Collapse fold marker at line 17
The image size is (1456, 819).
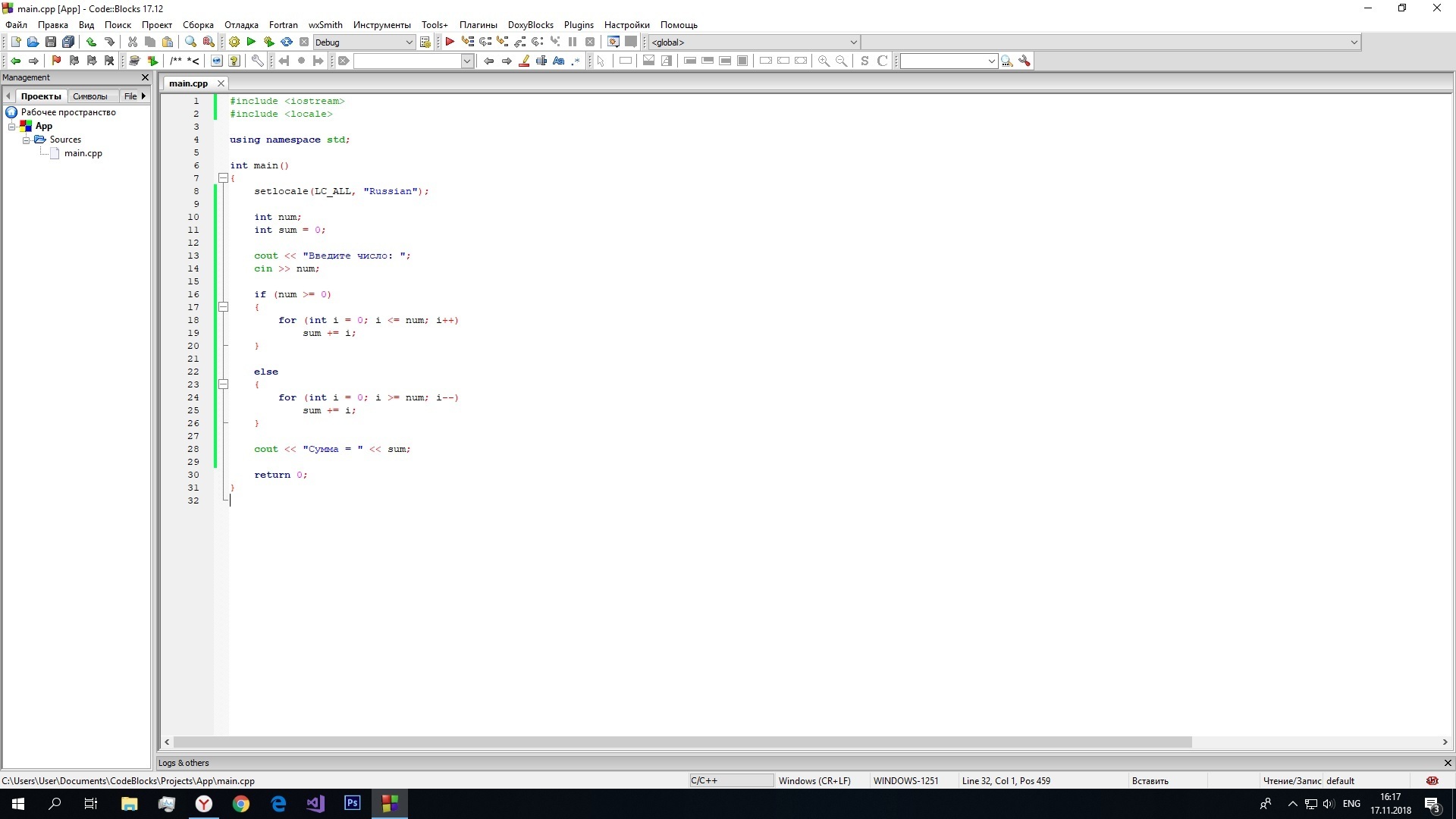223,307
